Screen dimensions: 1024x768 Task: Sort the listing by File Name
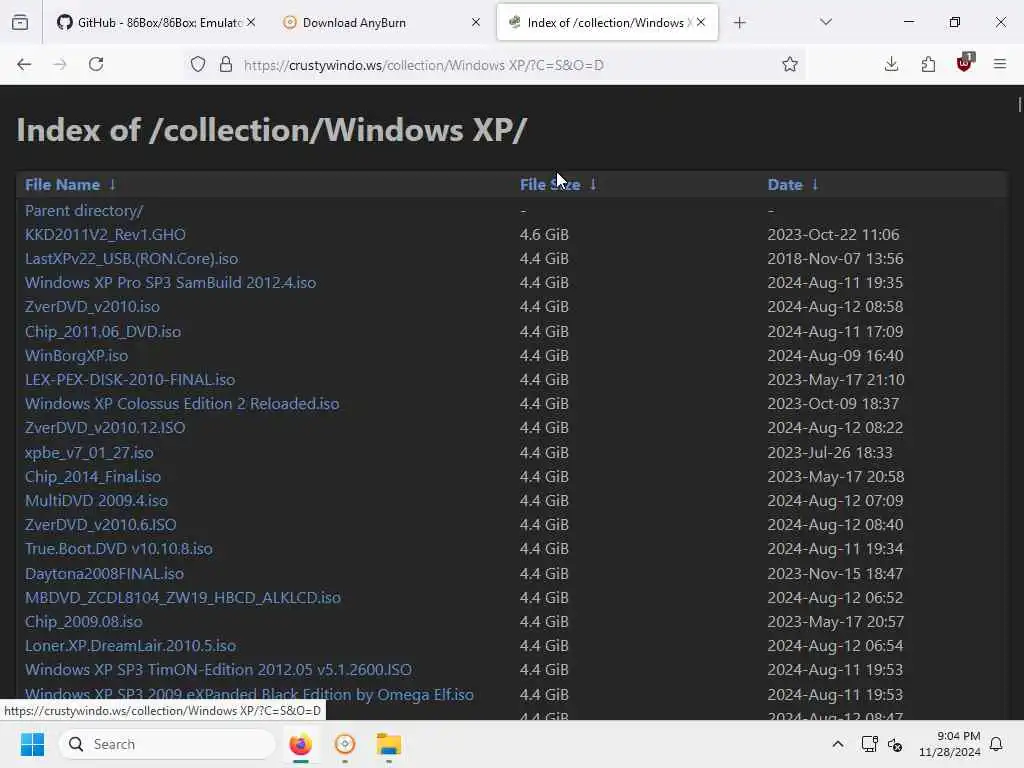[62, 185]
